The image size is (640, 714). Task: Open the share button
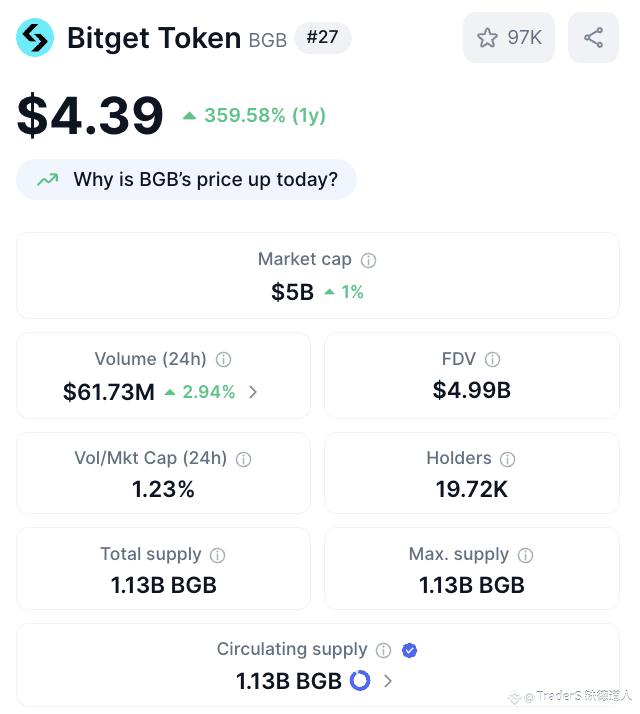(593, 38)
